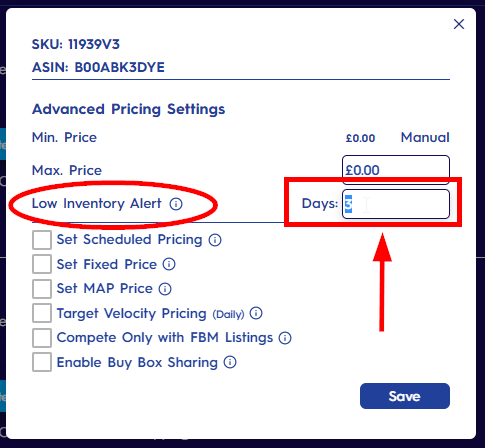Viewport: 485px width, 448px height.
Task: Enable the Set Scheduled Pricing checkbox
Action: (42, 240)
